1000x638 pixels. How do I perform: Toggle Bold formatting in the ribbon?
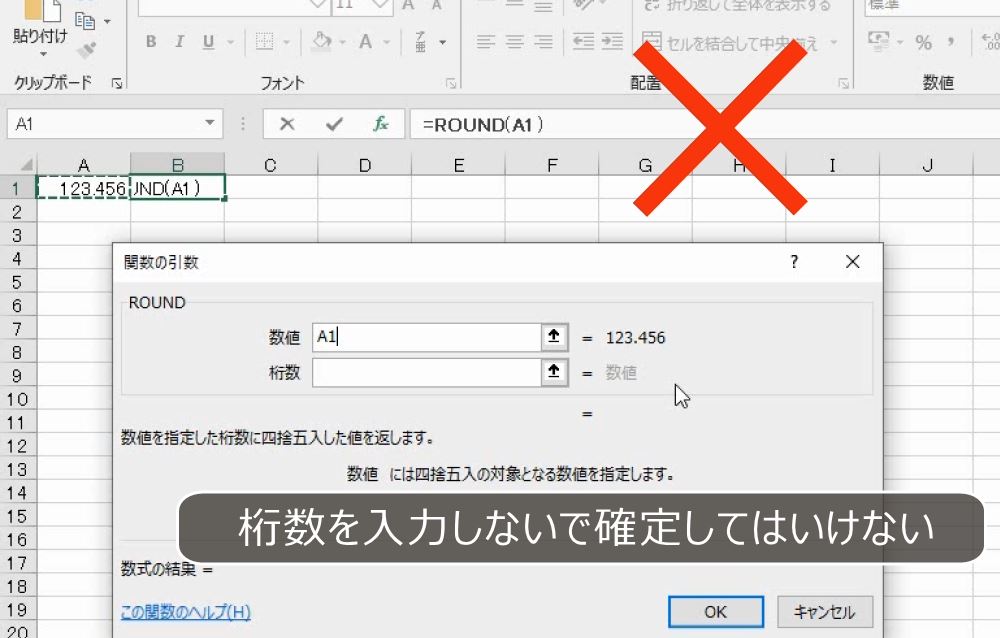tap(151, 42)
